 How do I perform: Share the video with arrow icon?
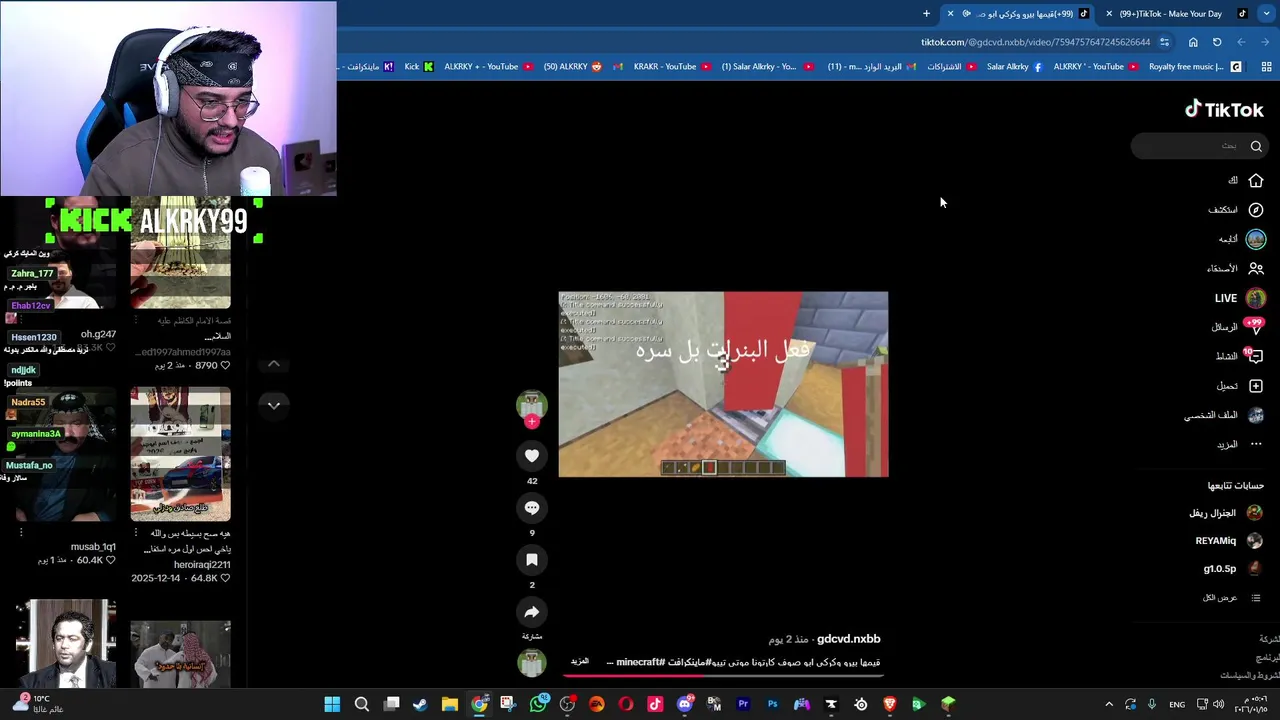[532, 612]
